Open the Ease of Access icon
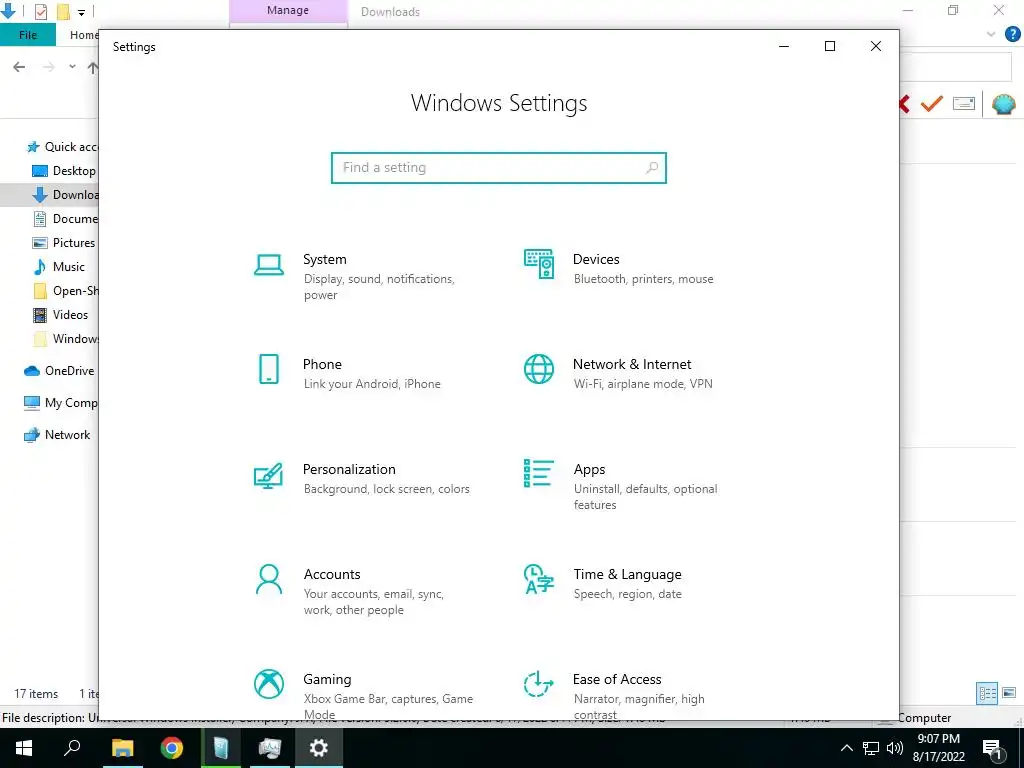This screenshot has width=1024, height=768. tap(539, 684)
